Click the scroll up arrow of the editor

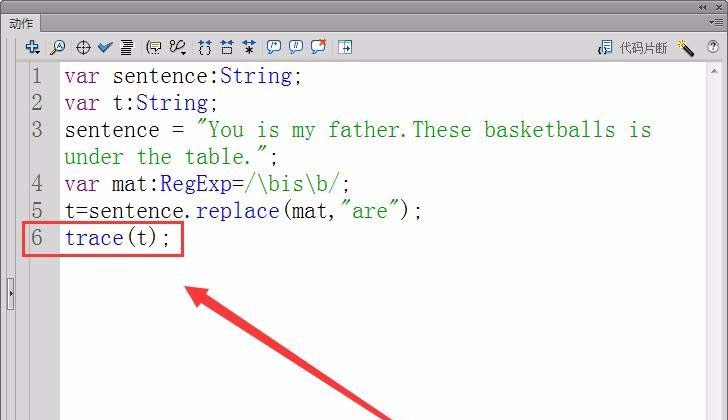pos(714,71)
